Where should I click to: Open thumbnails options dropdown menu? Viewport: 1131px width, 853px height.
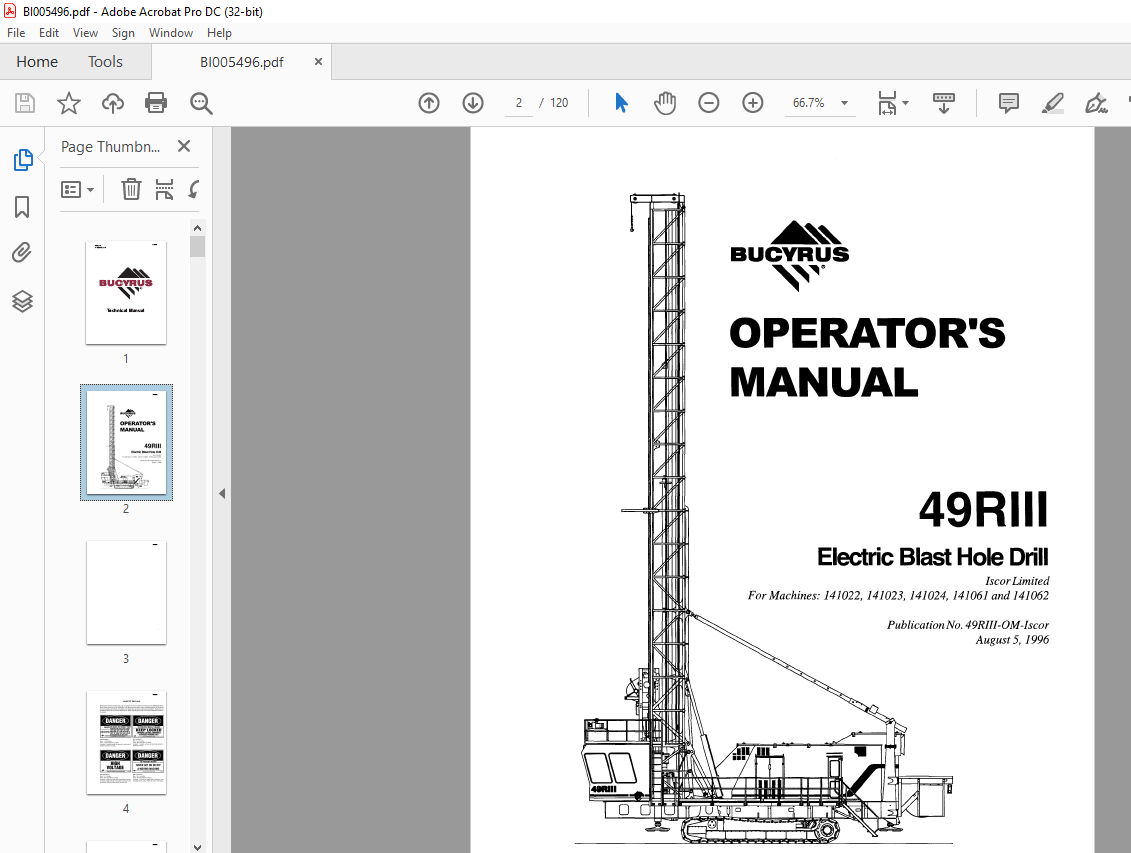78,190
